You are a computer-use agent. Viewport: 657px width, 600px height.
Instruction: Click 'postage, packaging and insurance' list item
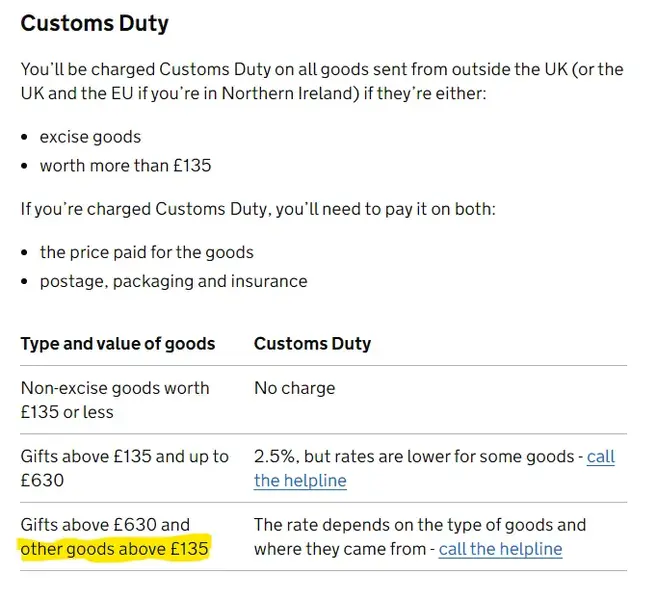click(x=173, y=281)
